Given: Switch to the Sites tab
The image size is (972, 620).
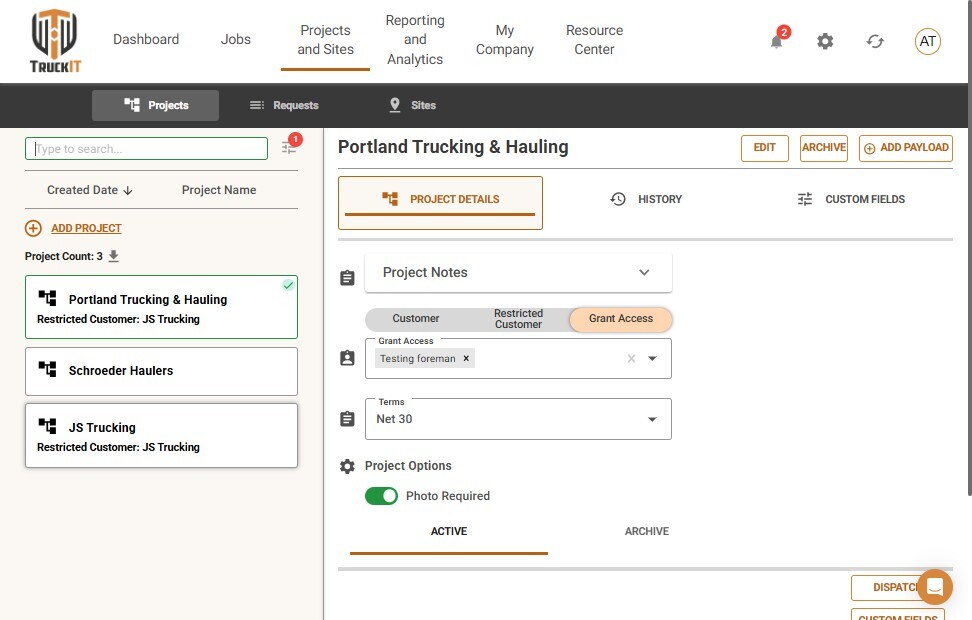Looking at the screenshot, I should pos(412,105).
